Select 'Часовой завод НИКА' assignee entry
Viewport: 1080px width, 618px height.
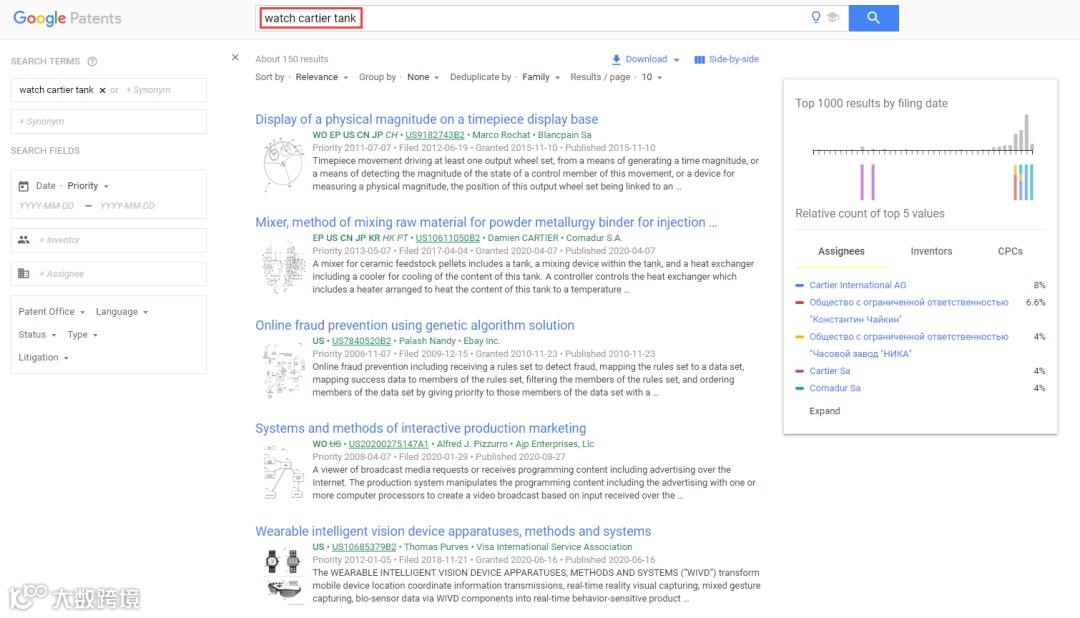tap(908, 345)
